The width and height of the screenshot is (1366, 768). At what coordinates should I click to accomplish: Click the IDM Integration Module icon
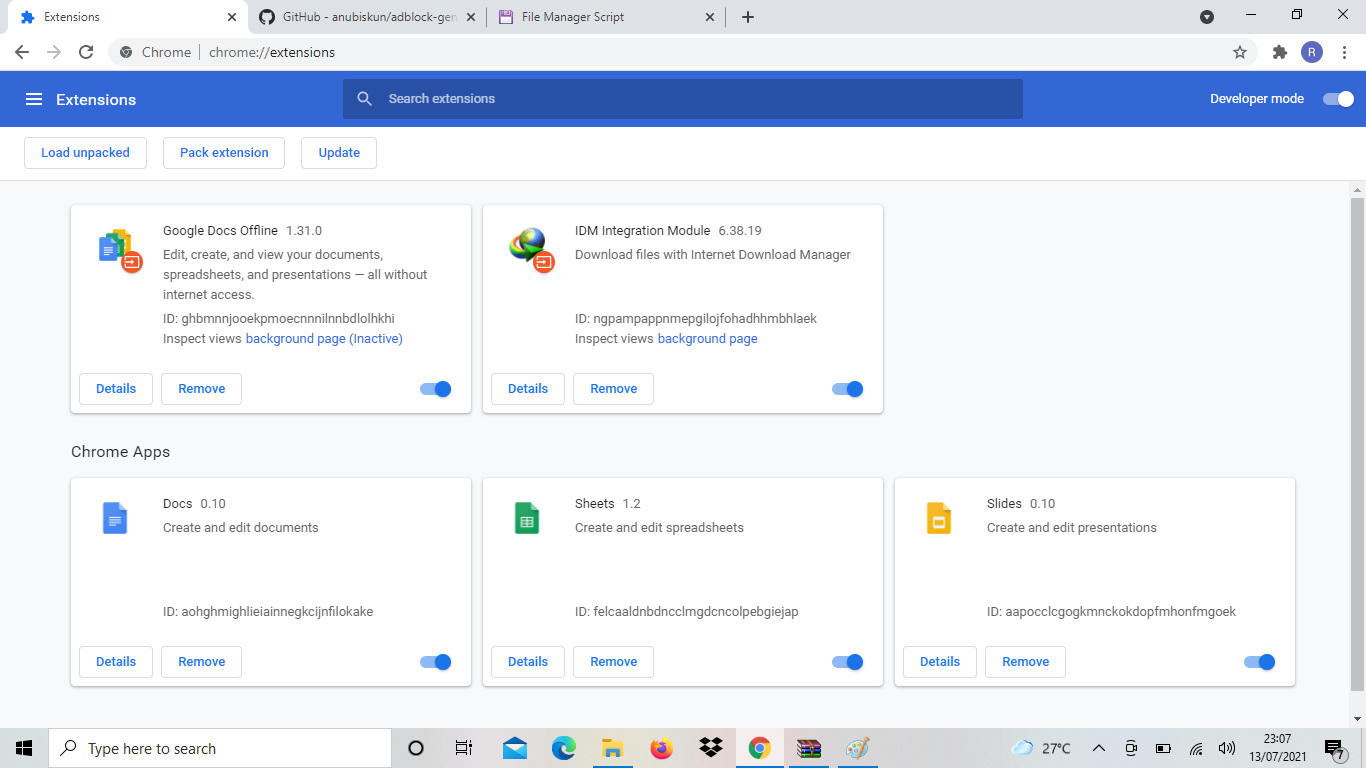531,249
